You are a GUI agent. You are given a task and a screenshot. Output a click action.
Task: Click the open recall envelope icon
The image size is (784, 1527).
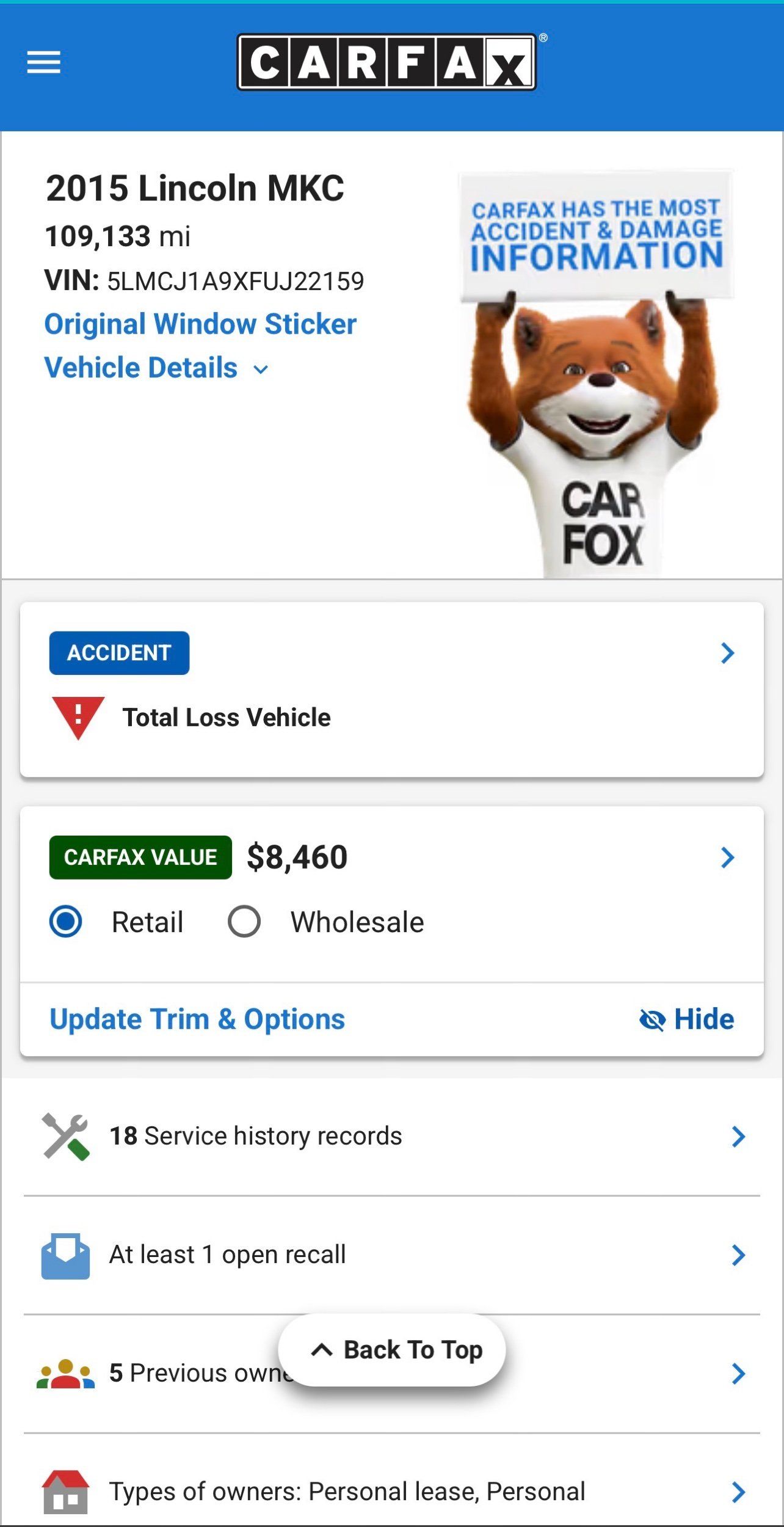click(x=65, y=1256)
